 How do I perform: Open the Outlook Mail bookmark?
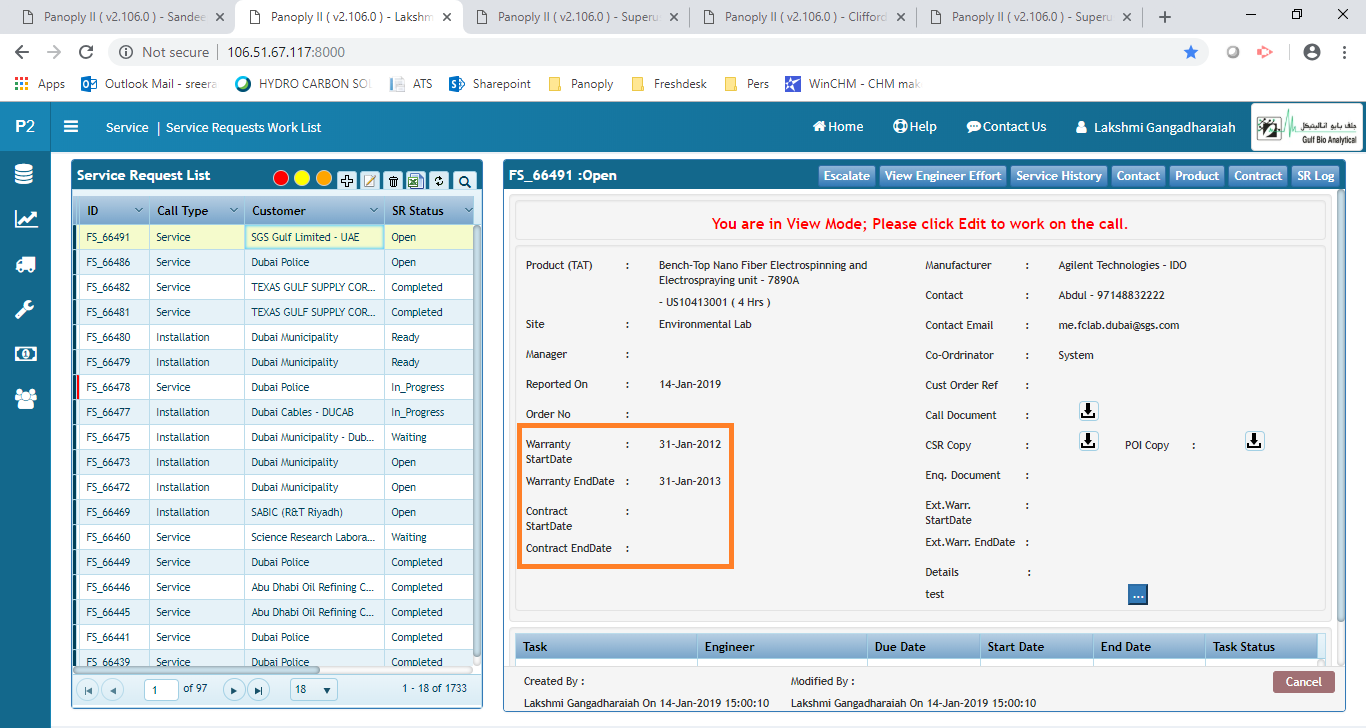(149, 84)
